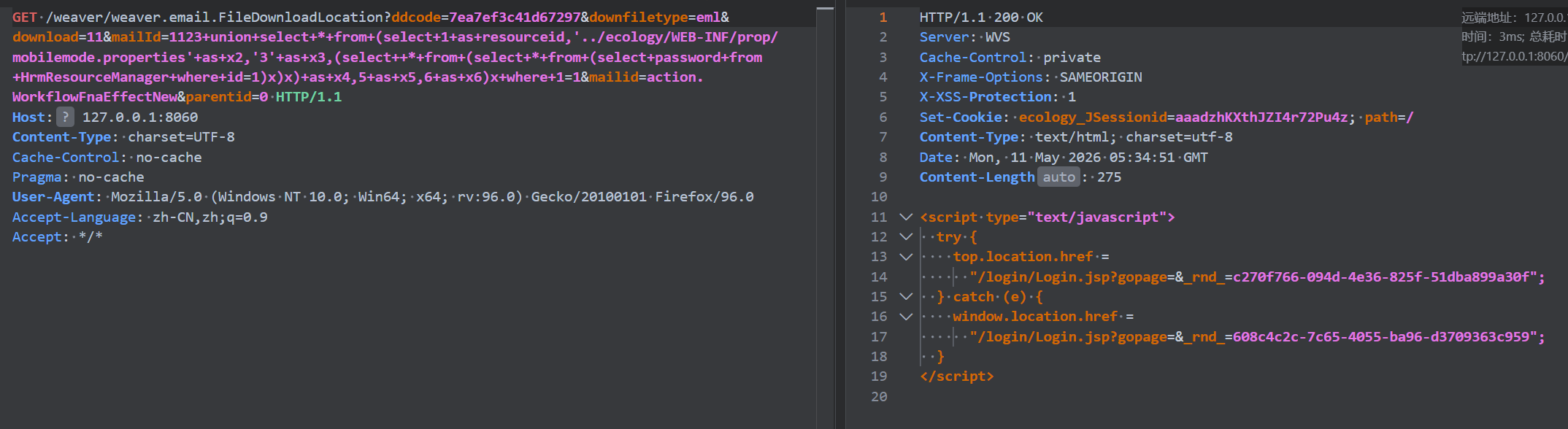This screenshot has height=429, width=1568.
Task: Click the response Content-Type text/html header
Action: click(1076, 136)
